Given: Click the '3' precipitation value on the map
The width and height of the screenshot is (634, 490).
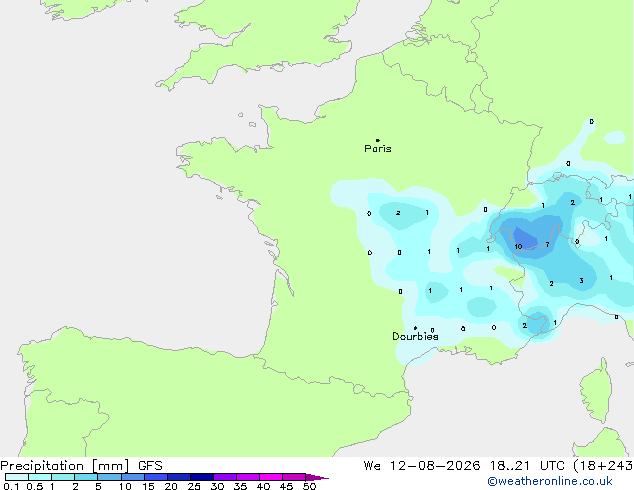Looking at the screenshot, I should 581,280.
